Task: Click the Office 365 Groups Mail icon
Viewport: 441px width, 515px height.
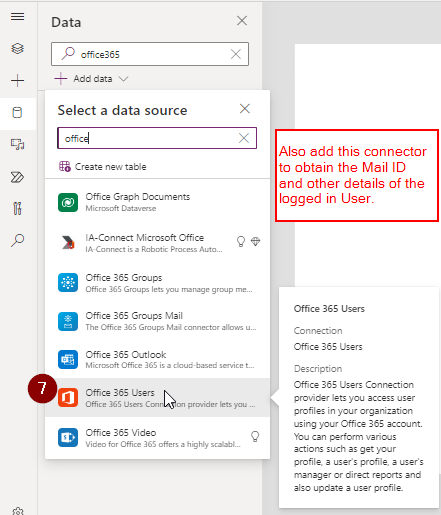Action: click(x=68, y=321)
